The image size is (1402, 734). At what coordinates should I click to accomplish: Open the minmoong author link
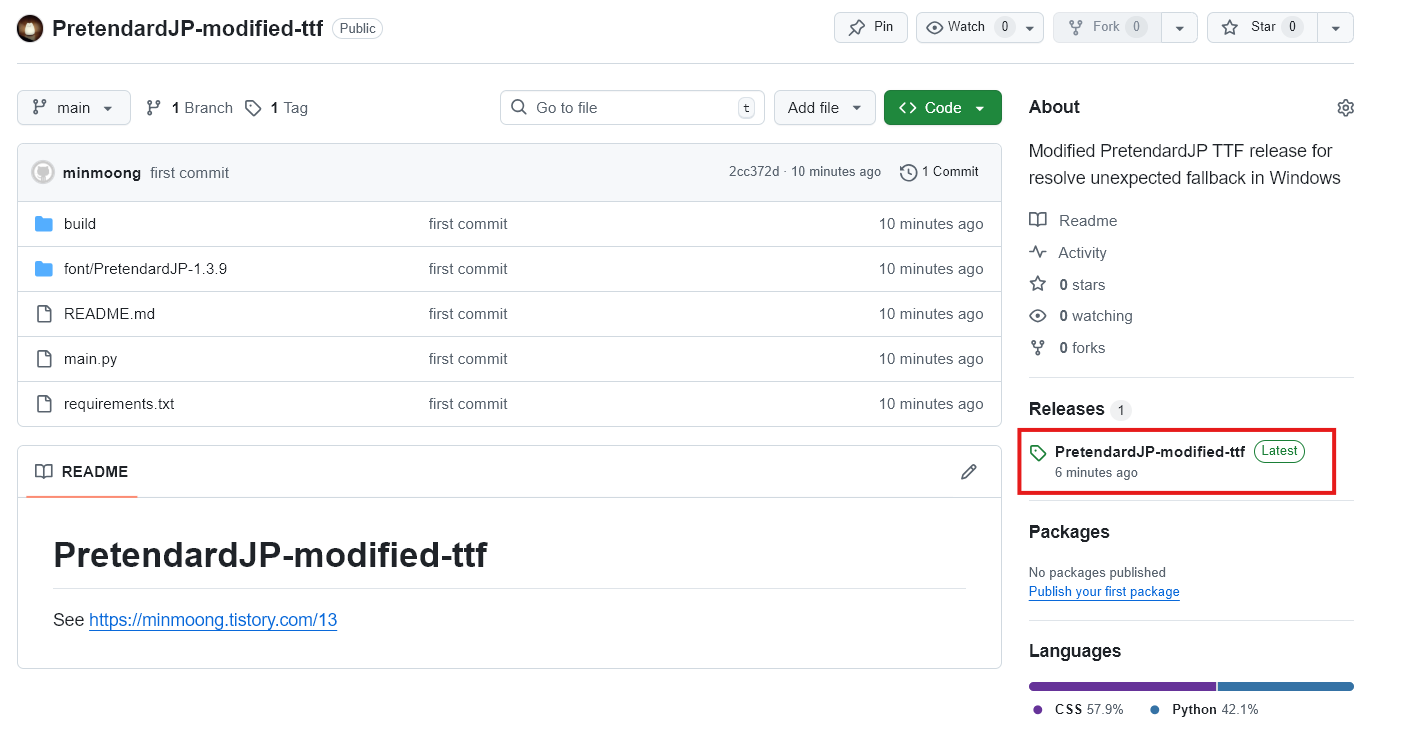click(x=102, y=173)
